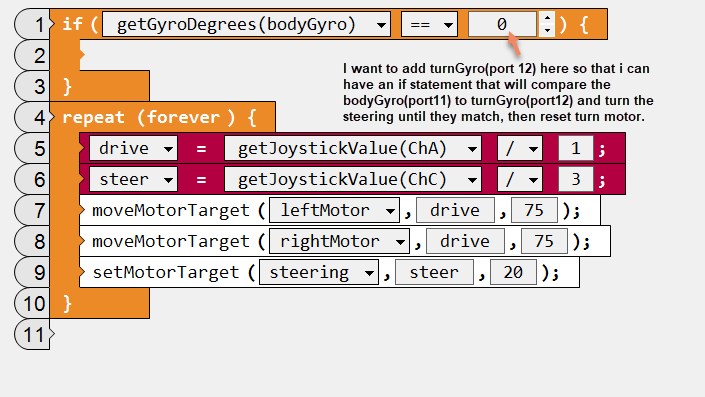
Task: Click the moveMotorTarget text on line 7
Action: coord(170,210)
